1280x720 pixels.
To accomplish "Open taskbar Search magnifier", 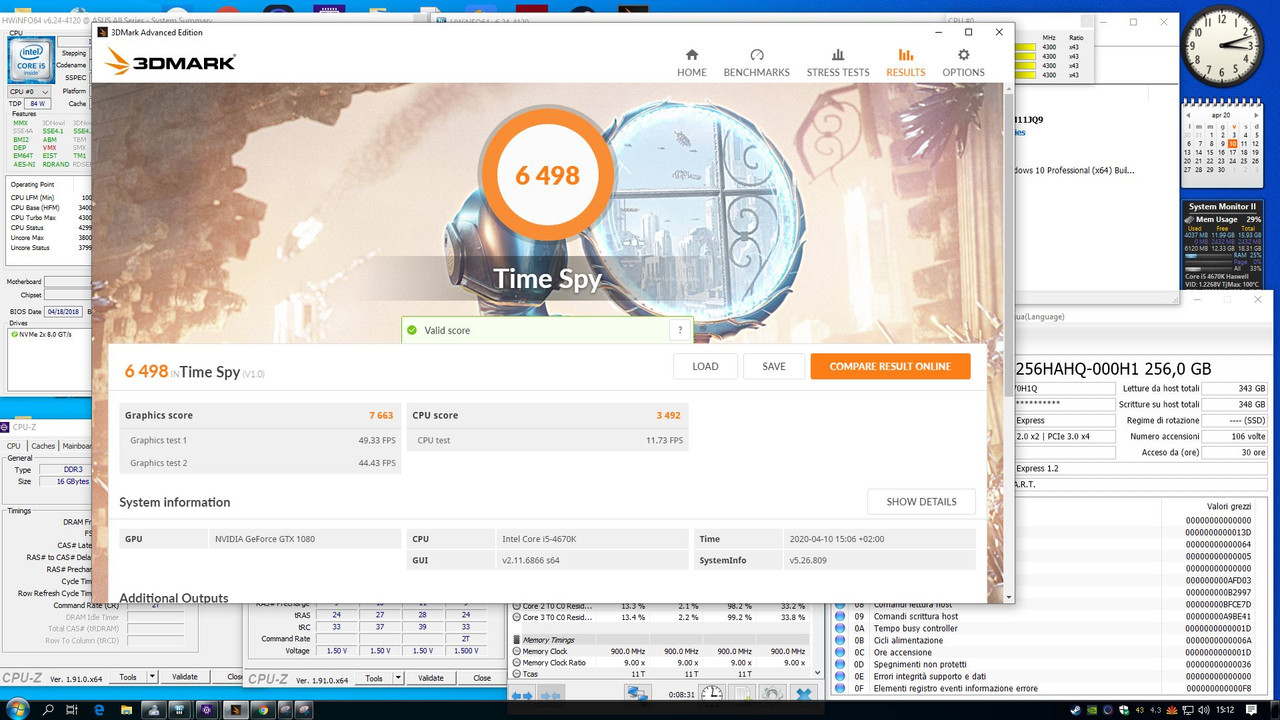I will (48, 710).
